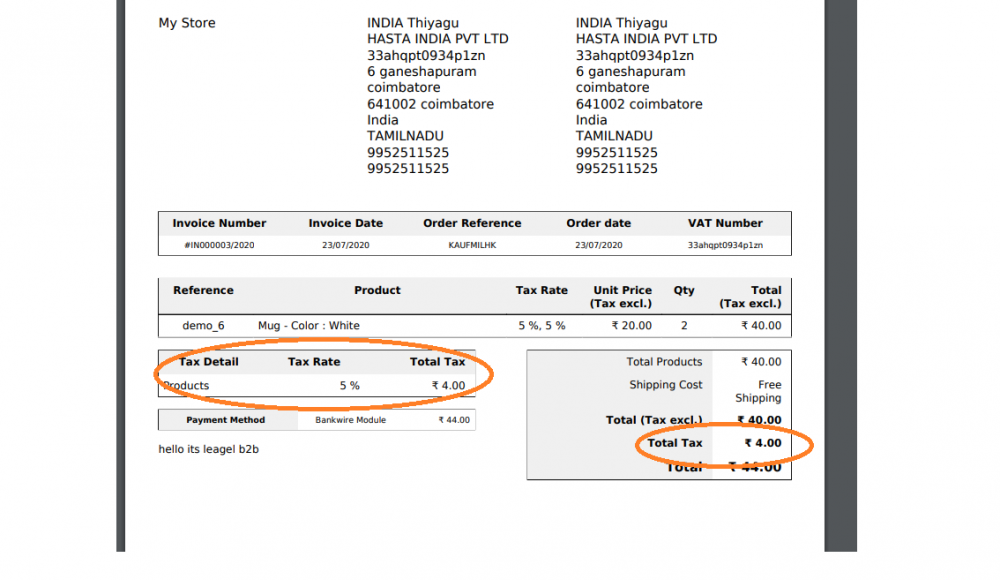Select product reference demo_6
This screenshot has width=1000, height=580.
(203, 326)
